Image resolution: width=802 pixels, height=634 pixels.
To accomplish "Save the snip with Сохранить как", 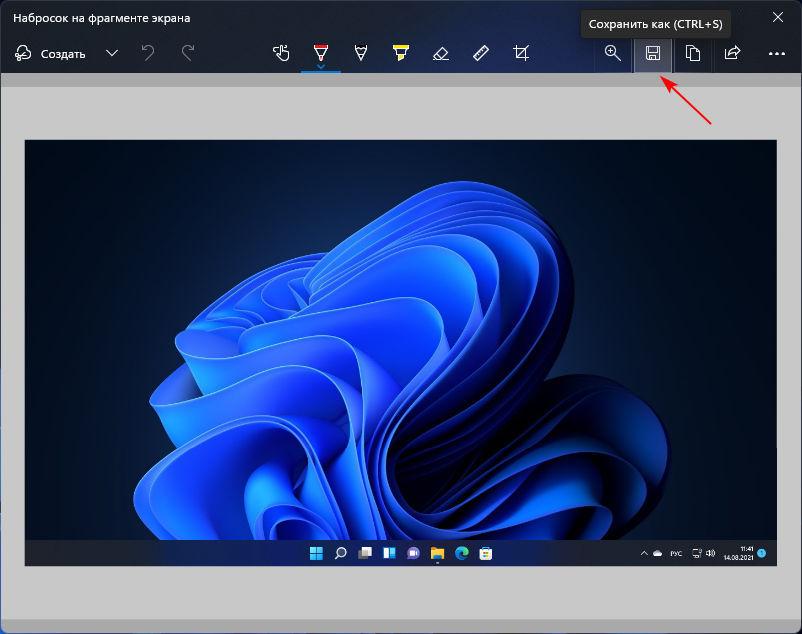I will tap(653, 53).
